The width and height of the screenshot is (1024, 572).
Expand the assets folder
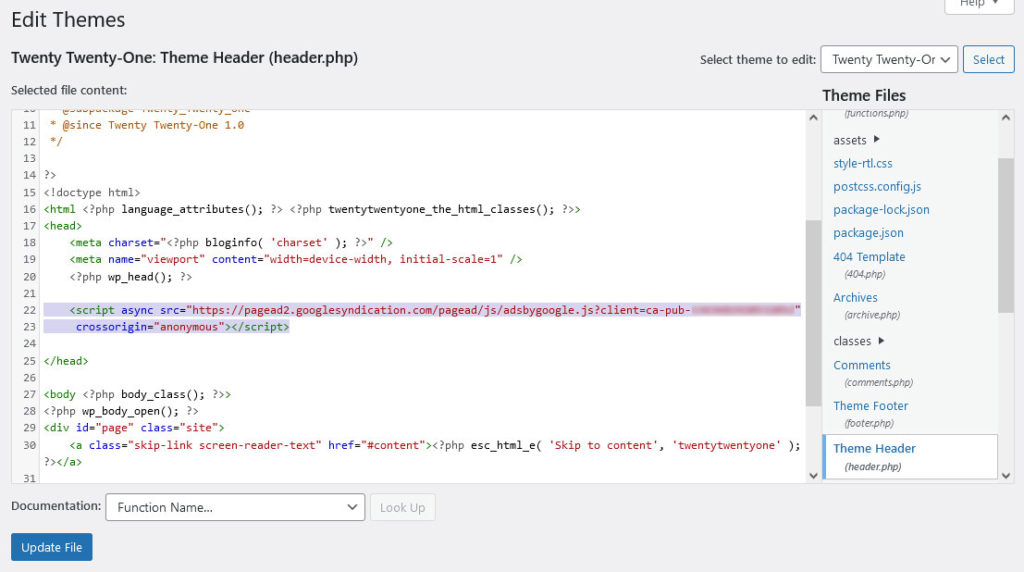856,140
